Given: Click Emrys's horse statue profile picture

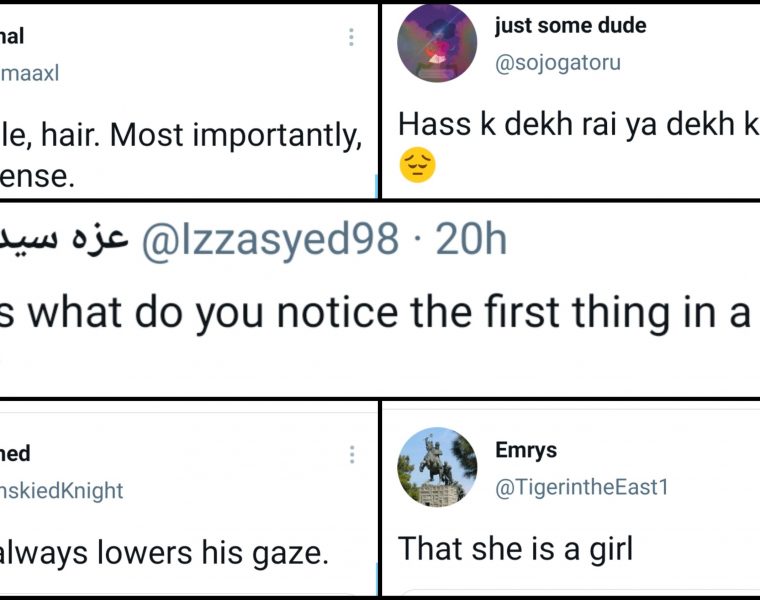Looking at the screenshot, I should [x=437, y=467].
